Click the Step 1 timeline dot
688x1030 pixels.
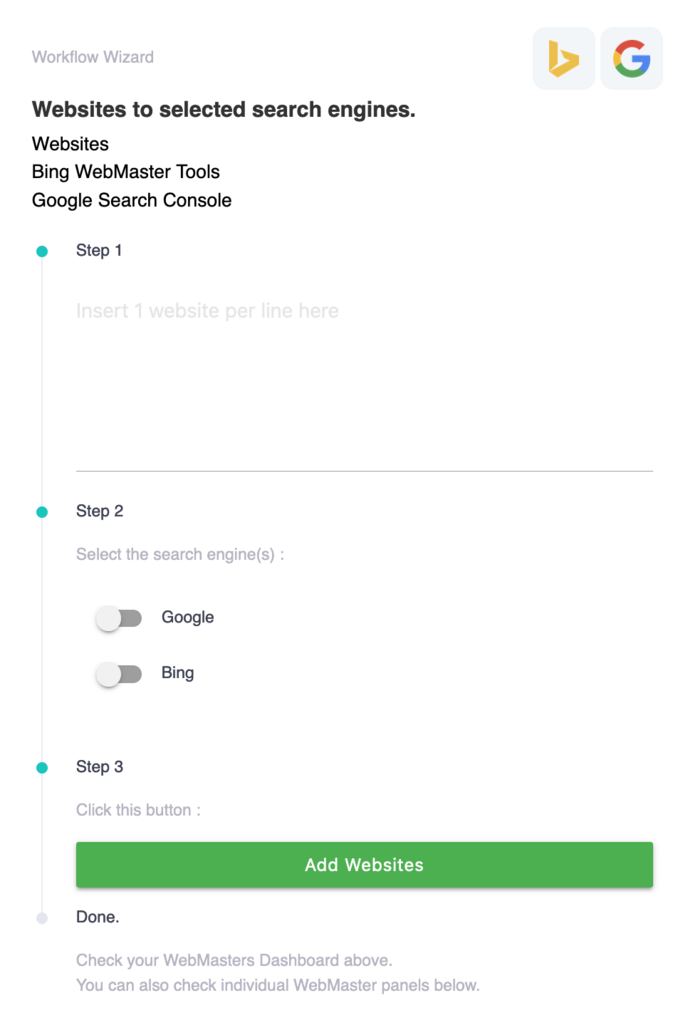(x=42, y=251)
